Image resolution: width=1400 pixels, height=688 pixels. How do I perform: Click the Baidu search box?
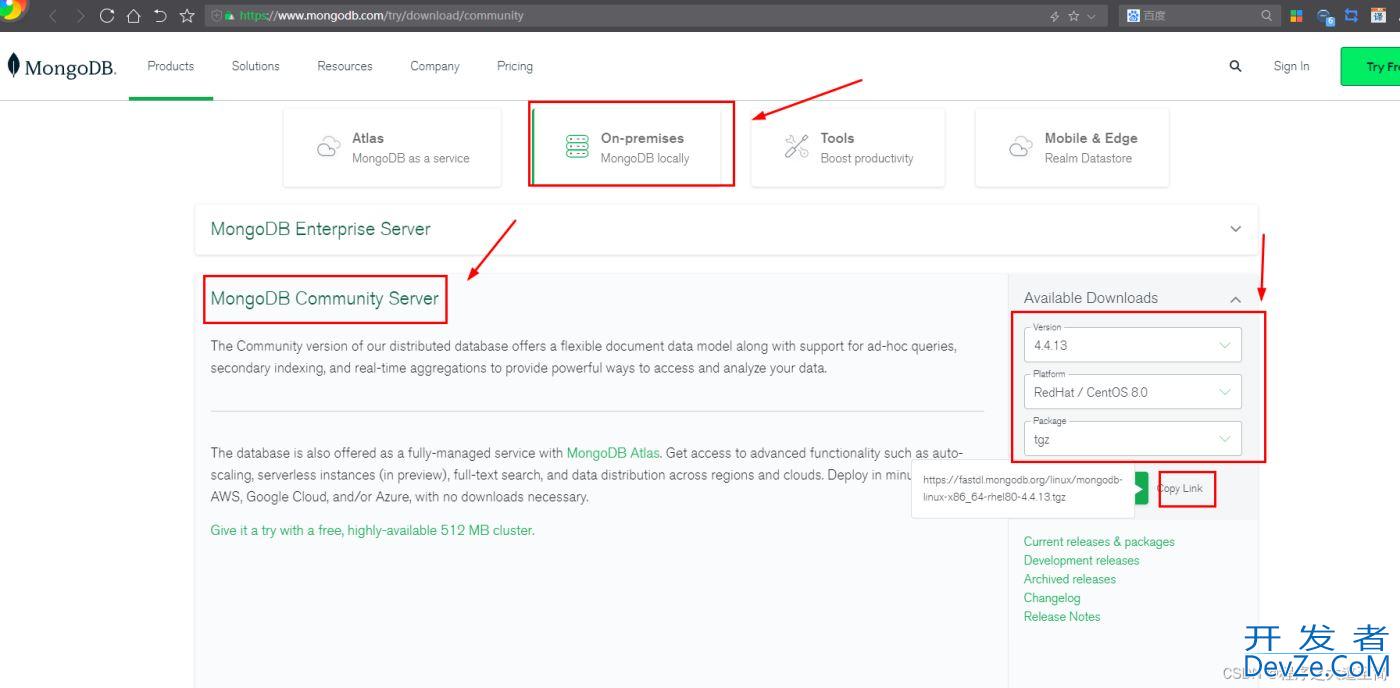click(x=1200, y=16)
